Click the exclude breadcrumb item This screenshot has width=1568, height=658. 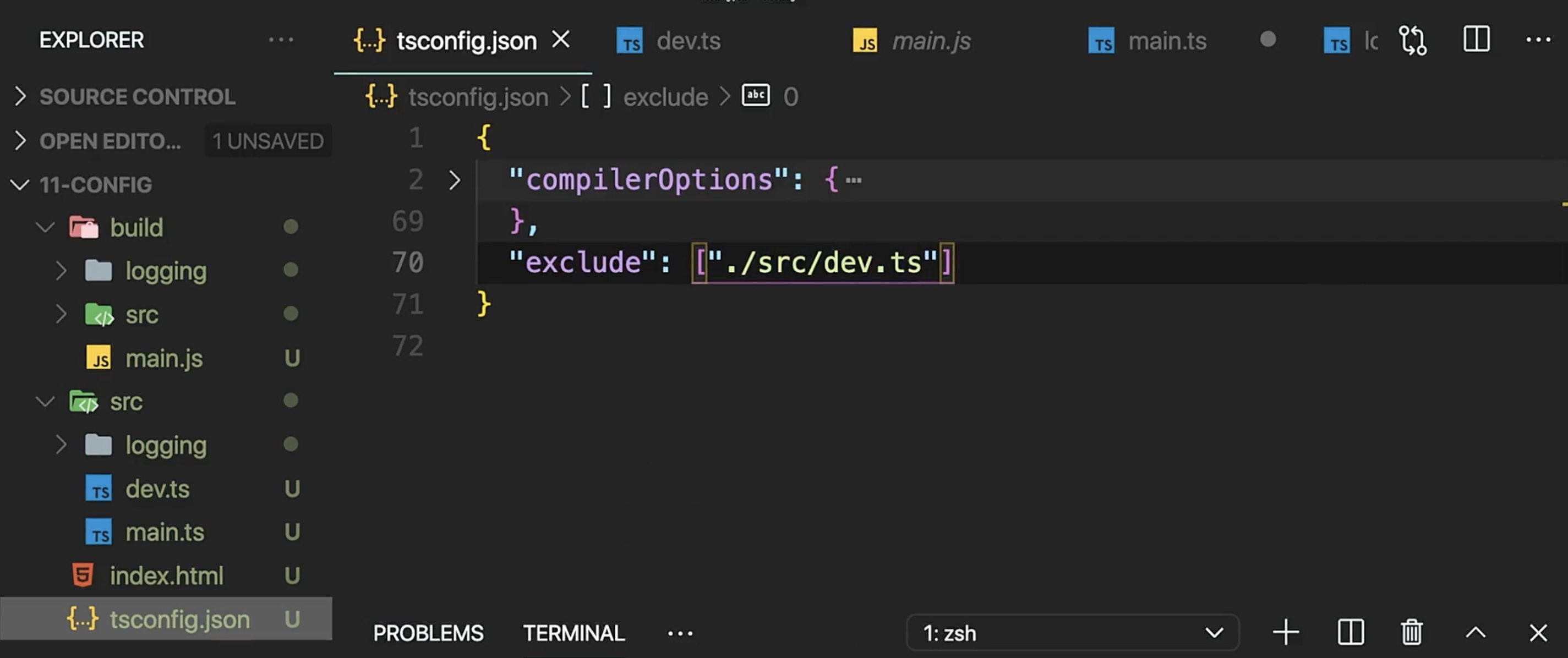pos(665,97)
